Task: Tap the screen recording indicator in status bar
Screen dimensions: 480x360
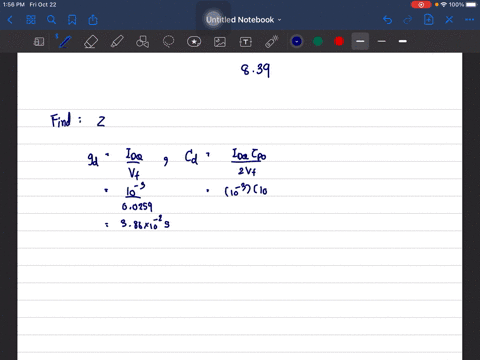Action: click(x=421, y=5)
